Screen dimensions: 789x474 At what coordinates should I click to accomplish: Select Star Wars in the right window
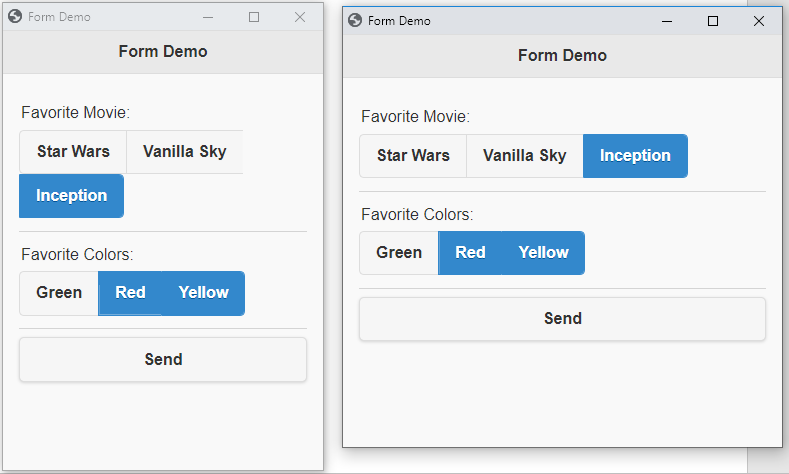pyautogui.click(x=413, y=156)
